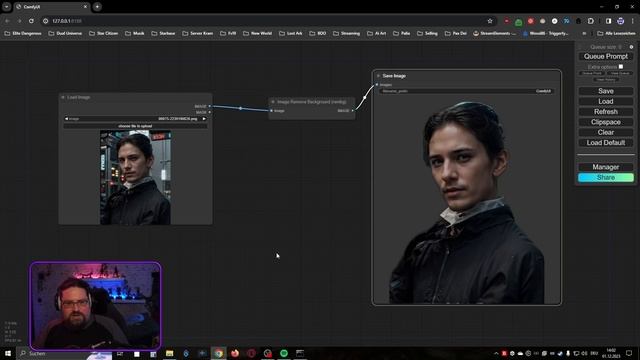Edit the filename_prefix field in Save Image
This screenshot has width=640, height=360.
466,91
